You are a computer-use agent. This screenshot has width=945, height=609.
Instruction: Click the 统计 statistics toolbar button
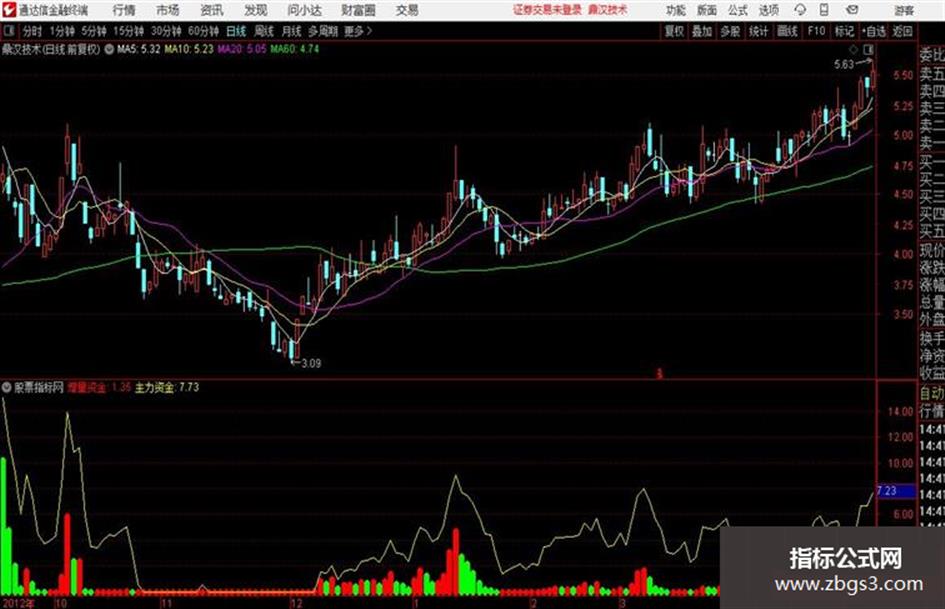[x=758, y=31]
